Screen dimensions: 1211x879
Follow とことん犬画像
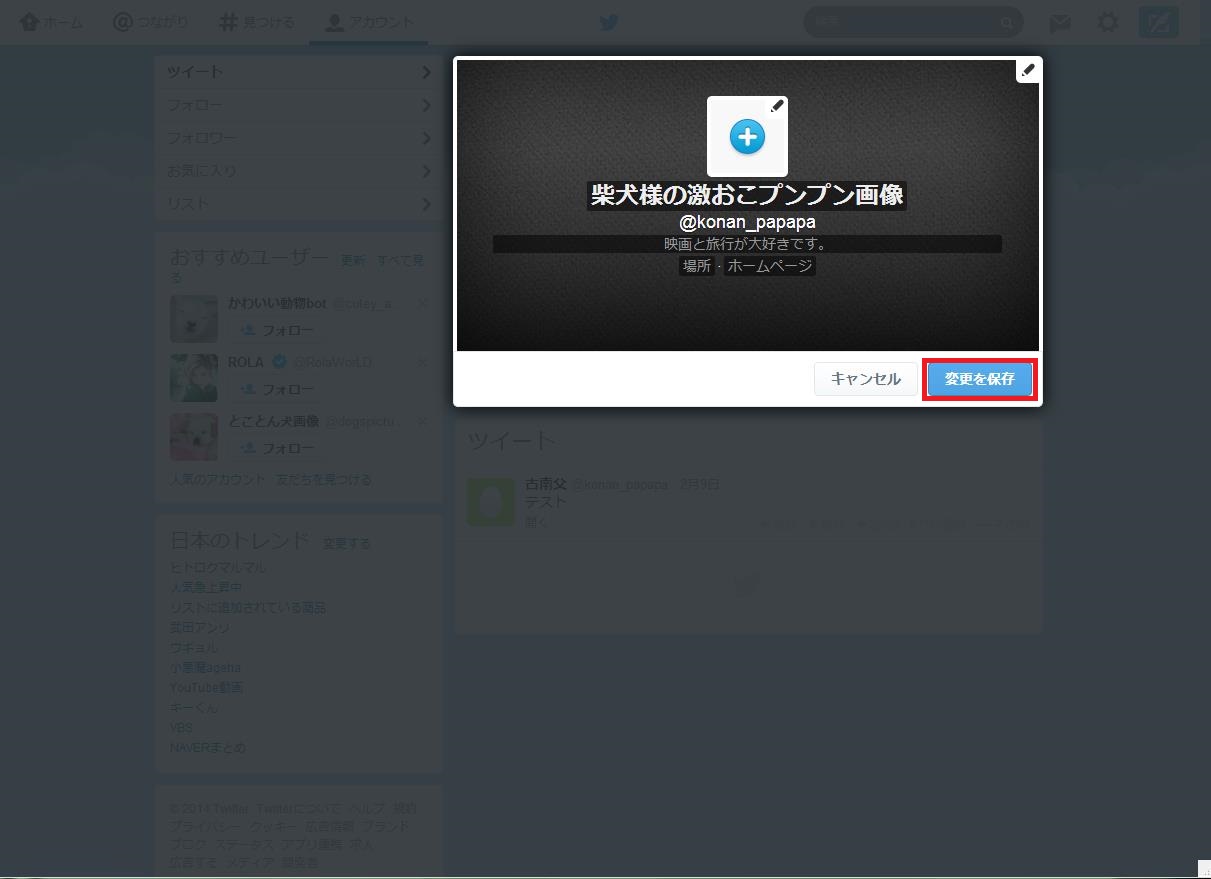tap(277, 448)
